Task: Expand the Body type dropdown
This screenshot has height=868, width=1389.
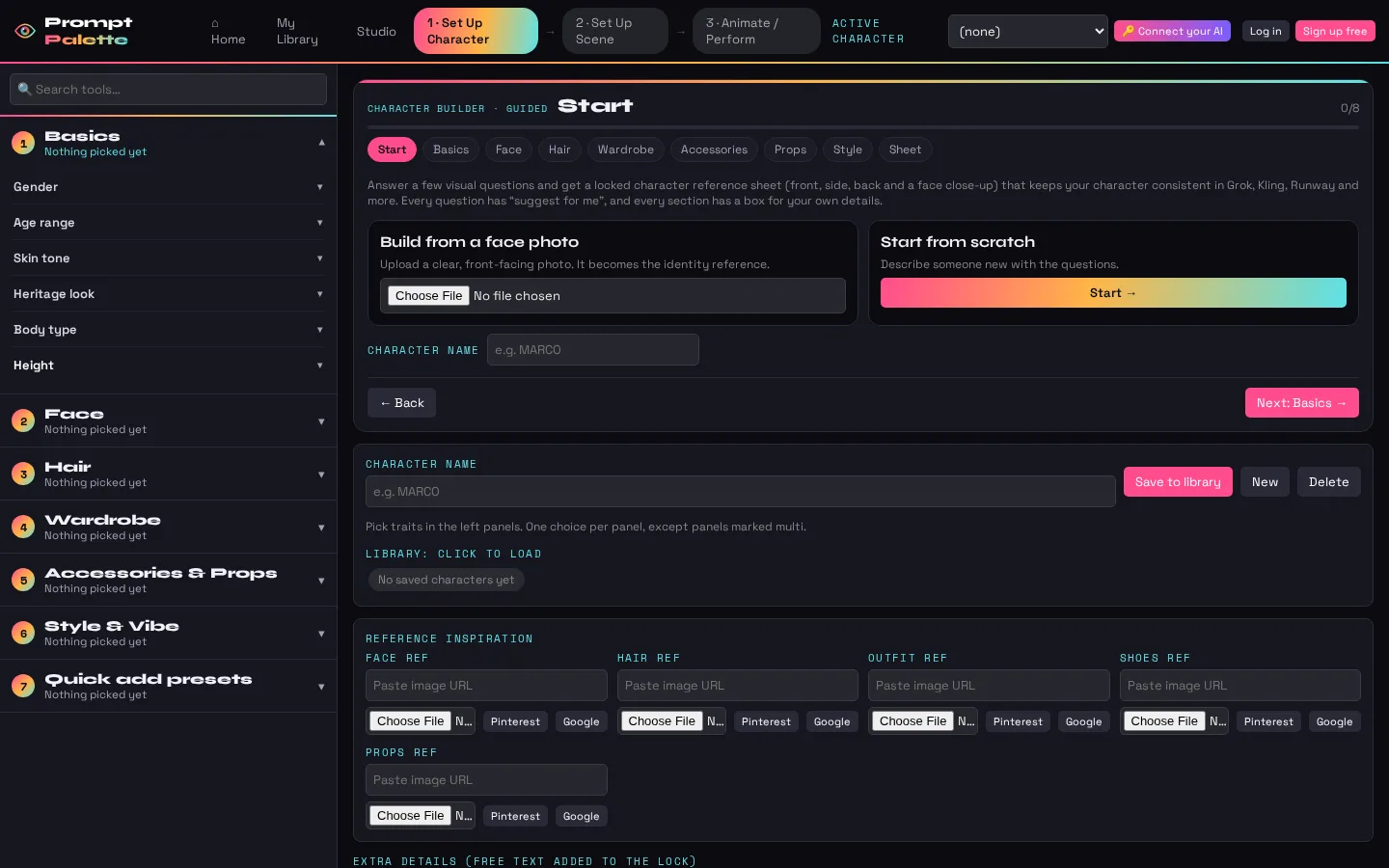Action: [x=168, y=330]
